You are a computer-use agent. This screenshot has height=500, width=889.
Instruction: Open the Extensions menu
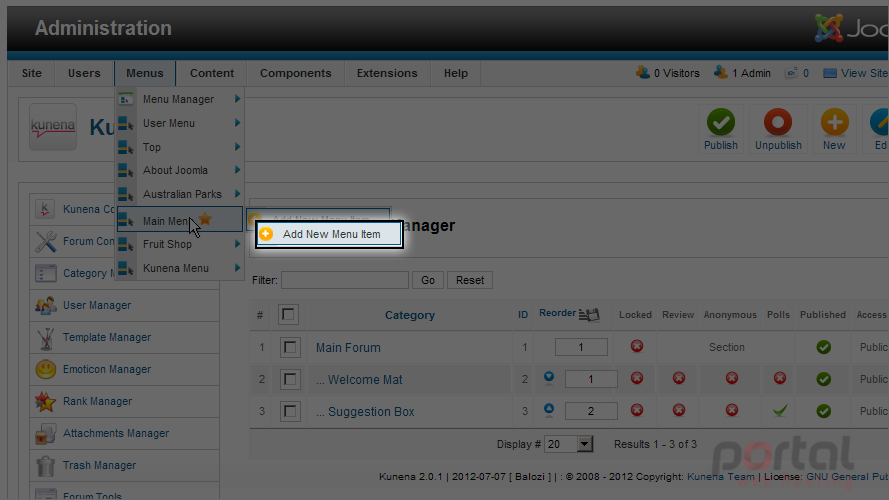click(x=387, y=73)
